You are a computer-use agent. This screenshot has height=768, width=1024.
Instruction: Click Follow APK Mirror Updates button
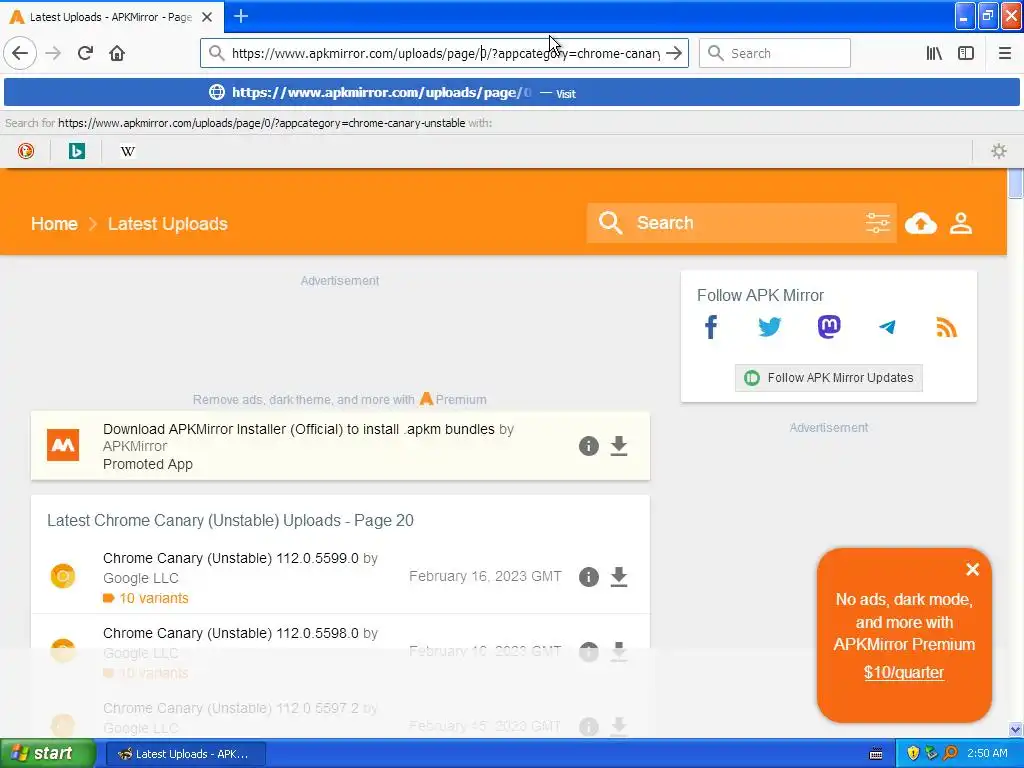[829, 378]
